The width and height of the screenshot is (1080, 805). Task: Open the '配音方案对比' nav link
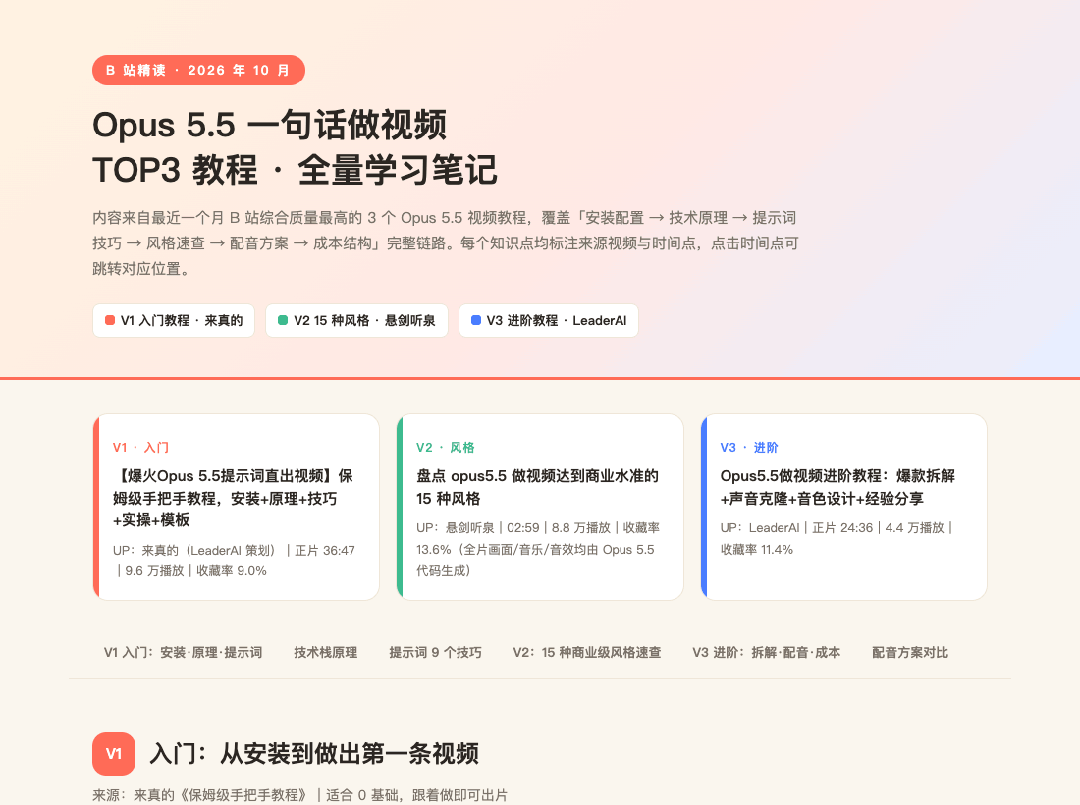tap(910, 653)
